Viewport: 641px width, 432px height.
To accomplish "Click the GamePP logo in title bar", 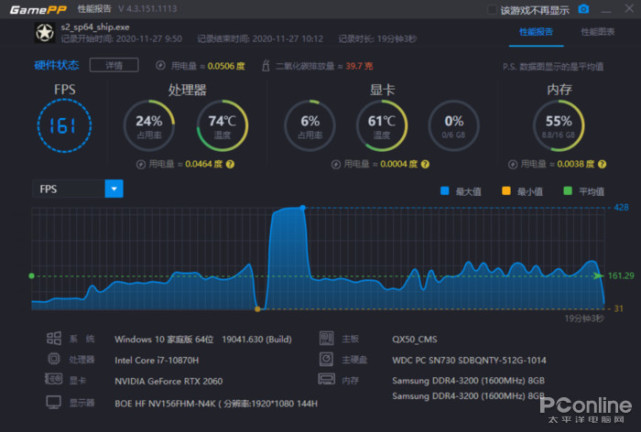I will pos(38,9).
